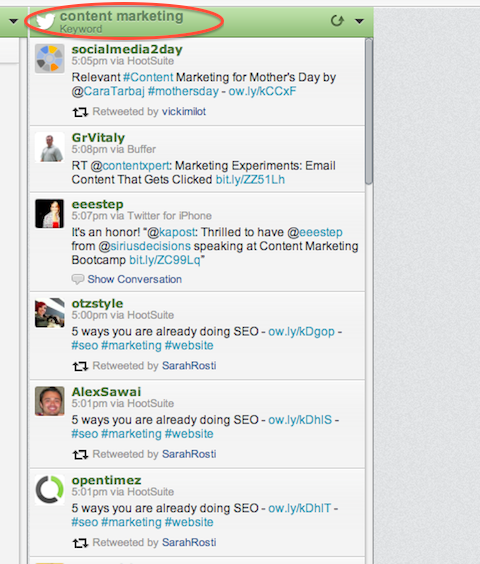
Task: Open the content marketing stream options dropdown
Action: (359, 21)
